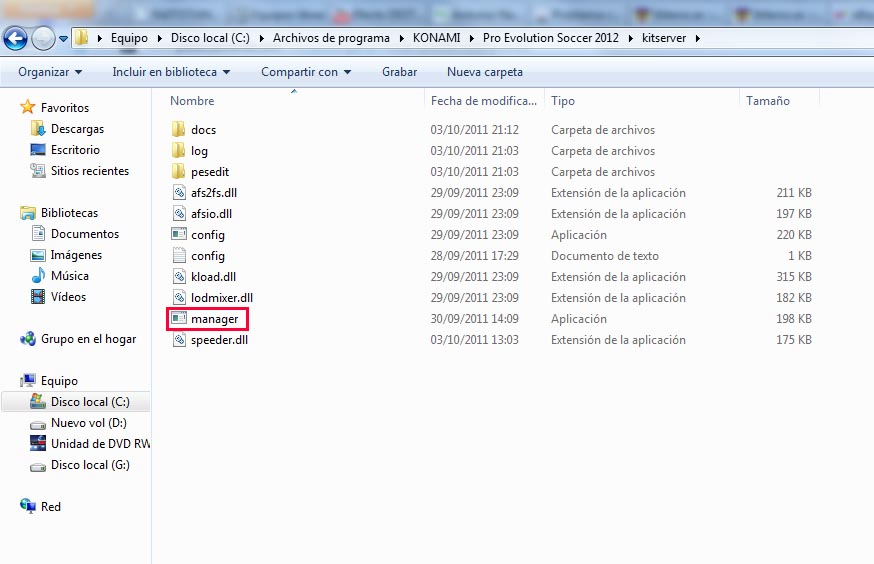Navigate to Pro Evolution Soccer 2012 breadcrumb
Screen dimensions: 874x564
pos(551,38)
